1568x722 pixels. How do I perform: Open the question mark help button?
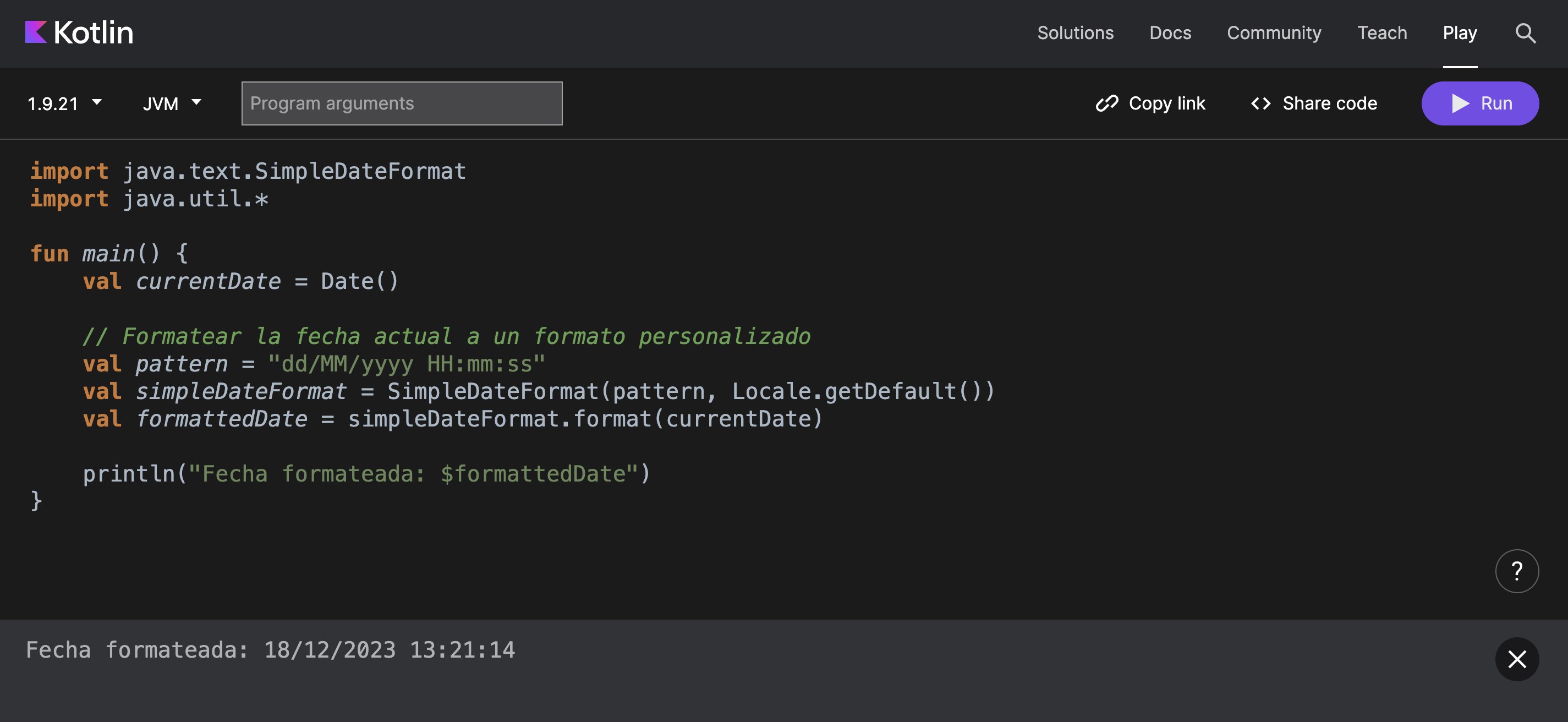click(x=1516, y=571)
